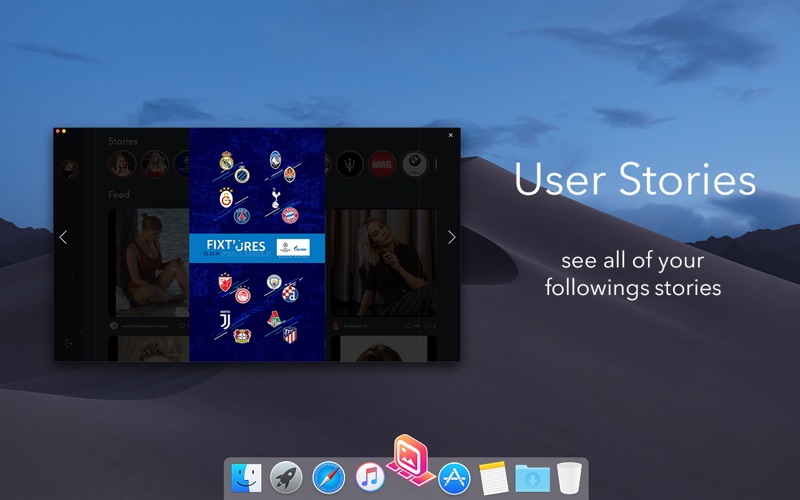Open the first story avatar under Stories
800x500 pixels.
click(x=122, y=164)
